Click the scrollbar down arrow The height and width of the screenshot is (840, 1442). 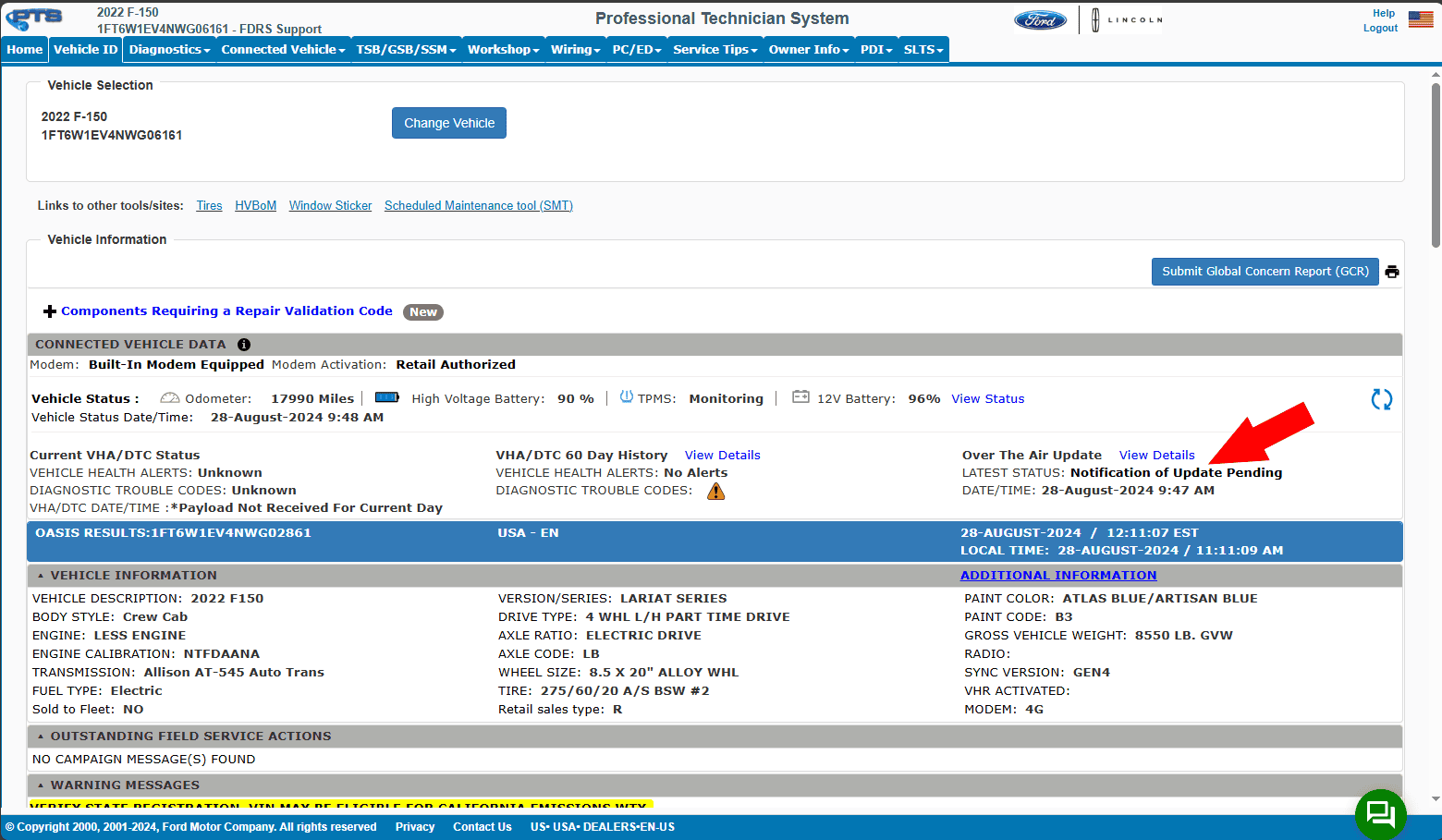(x=1435, y=798)
